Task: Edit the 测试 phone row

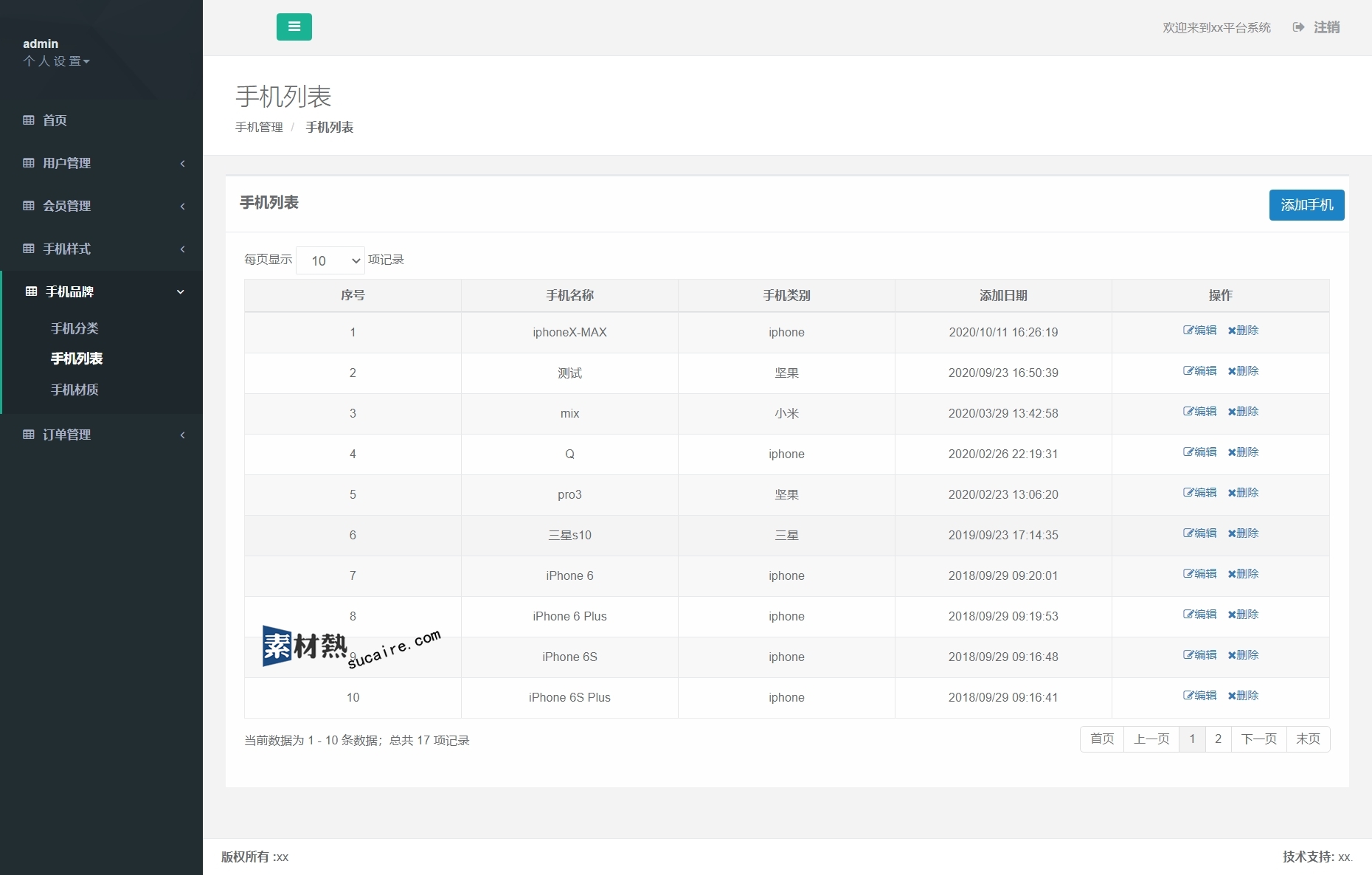Action: point(1199,371)
